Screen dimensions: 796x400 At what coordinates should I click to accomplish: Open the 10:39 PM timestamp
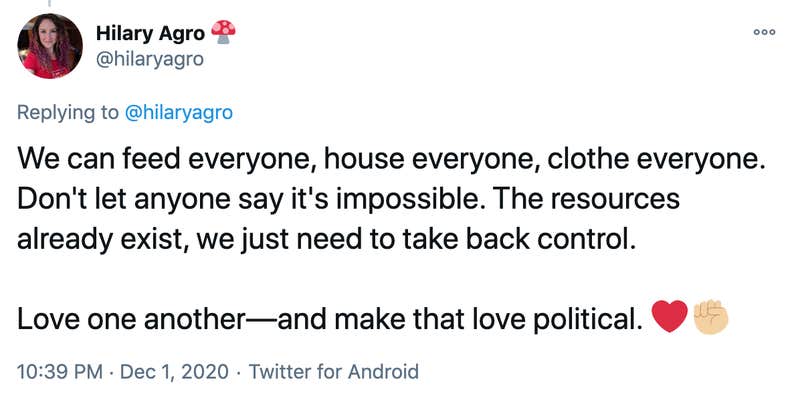click(60, 372)
